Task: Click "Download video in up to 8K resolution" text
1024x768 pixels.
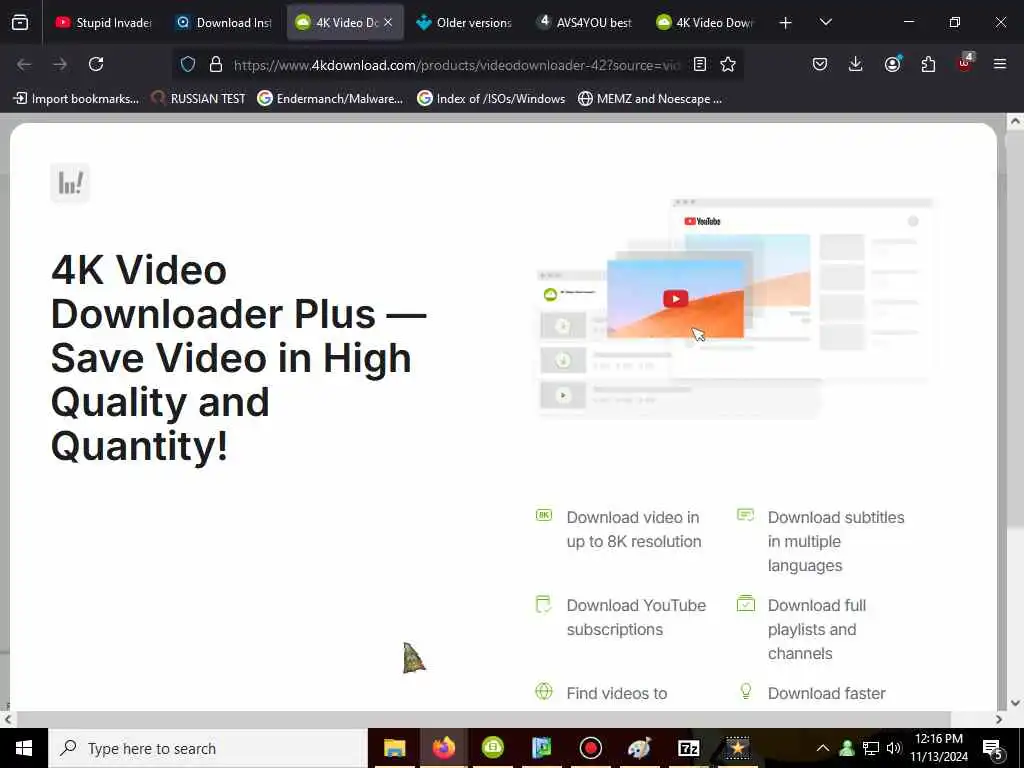Action: [x=633, y=529]
